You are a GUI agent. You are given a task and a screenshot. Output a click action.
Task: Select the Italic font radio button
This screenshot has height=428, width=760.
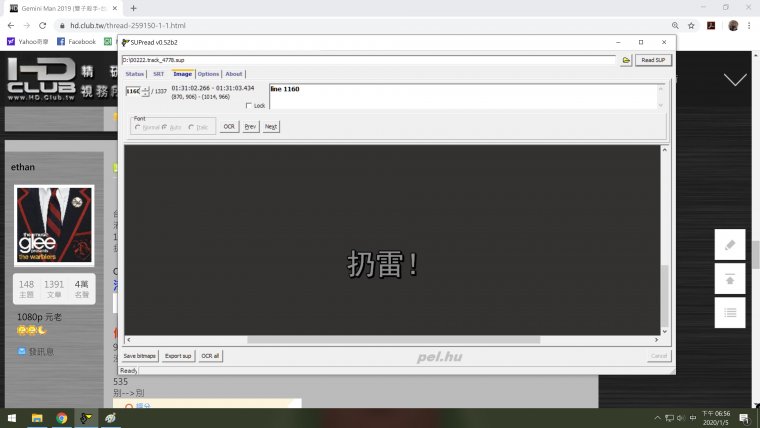click(x=191, y=127)
